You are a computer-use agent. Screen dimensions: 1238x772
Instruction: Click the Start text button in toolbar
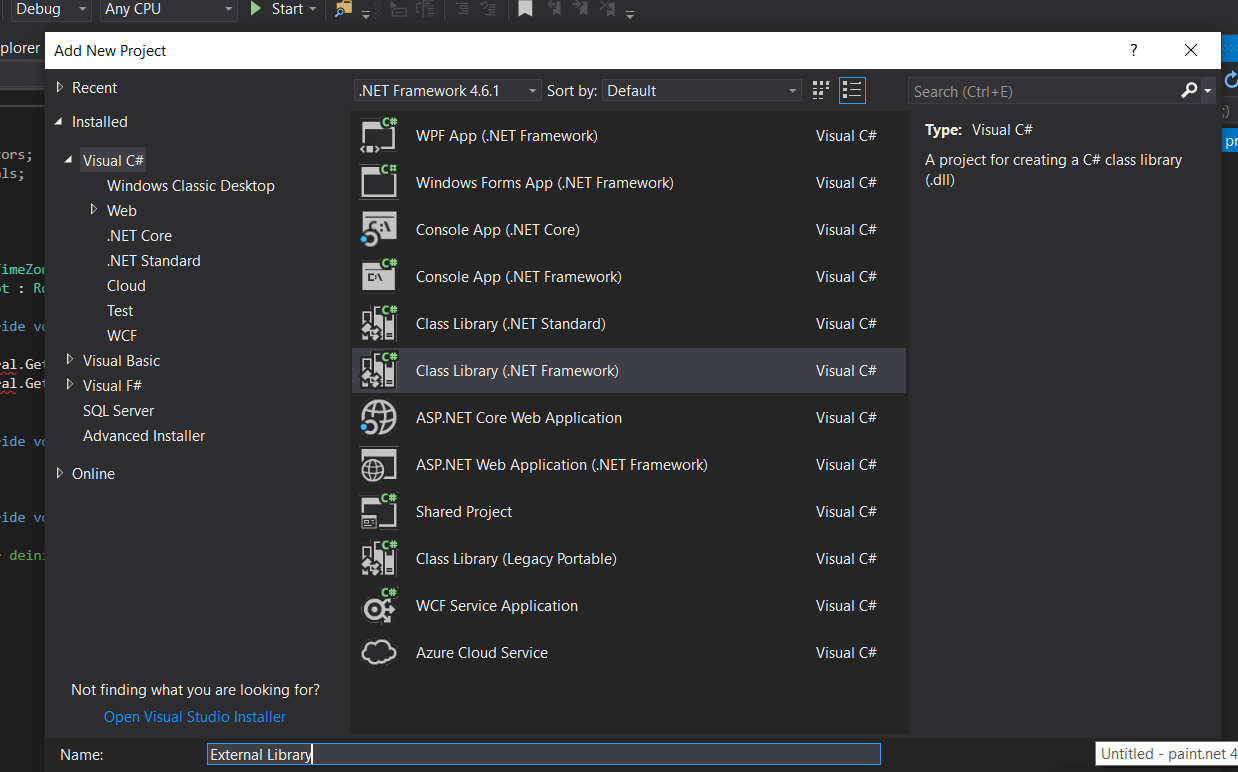[x=287, y=9]
